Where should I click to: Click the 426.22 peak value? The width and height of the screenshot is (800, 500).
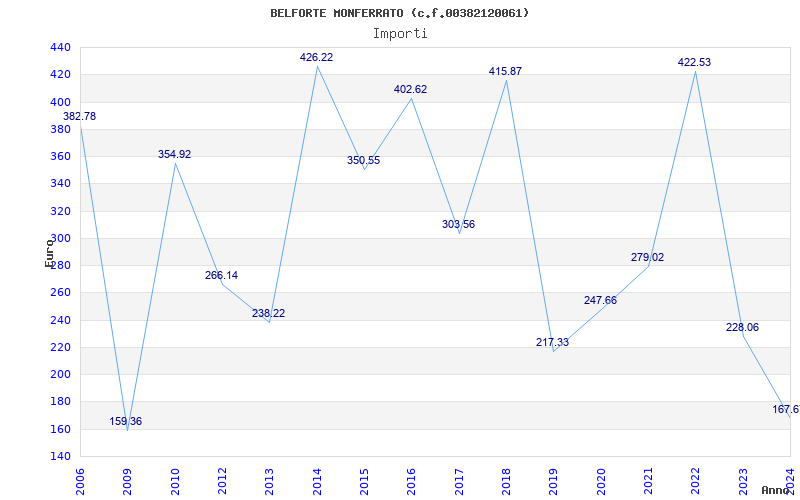point(316,57)
